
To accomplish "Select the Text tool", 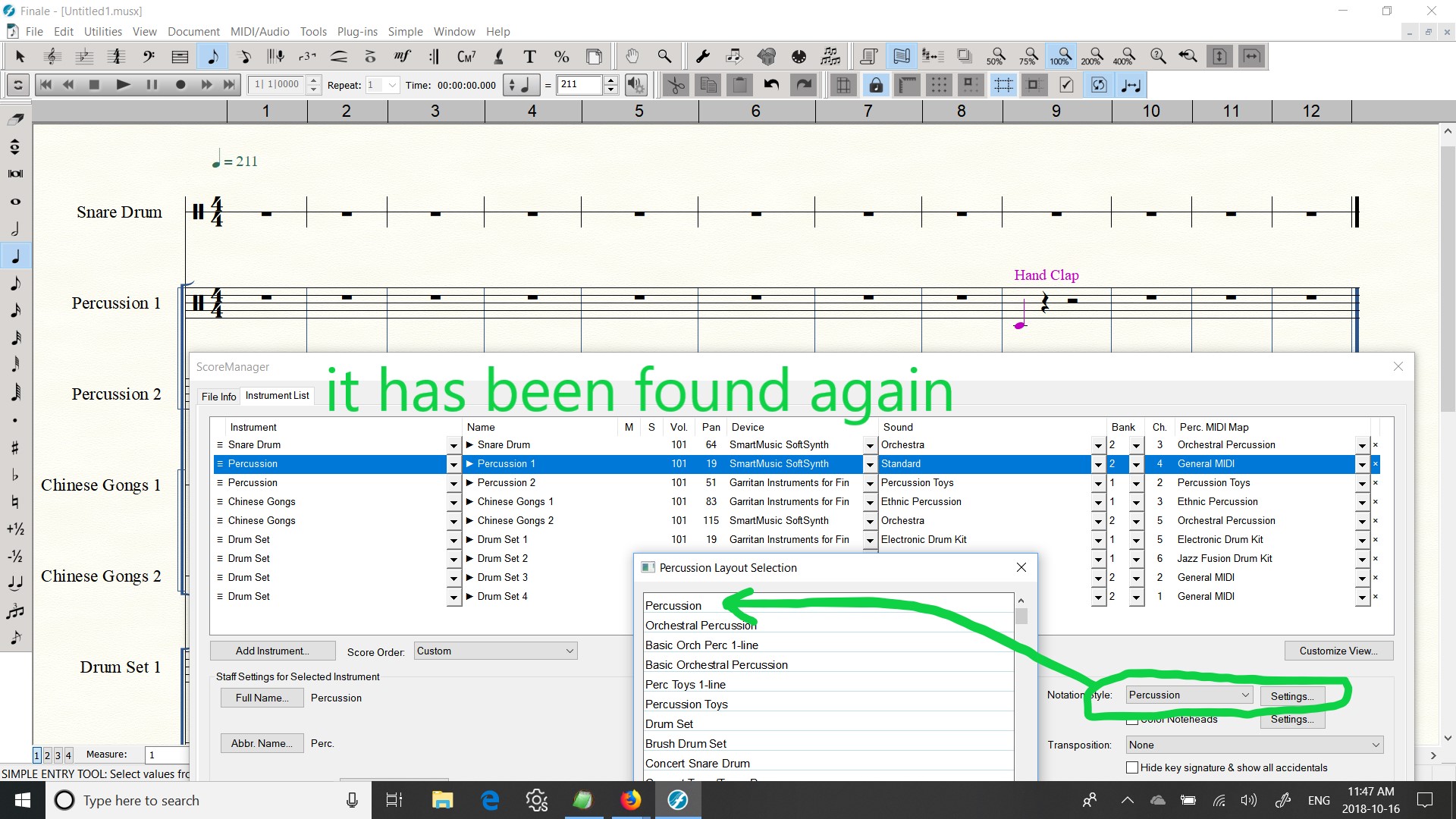I will [529, 56].
